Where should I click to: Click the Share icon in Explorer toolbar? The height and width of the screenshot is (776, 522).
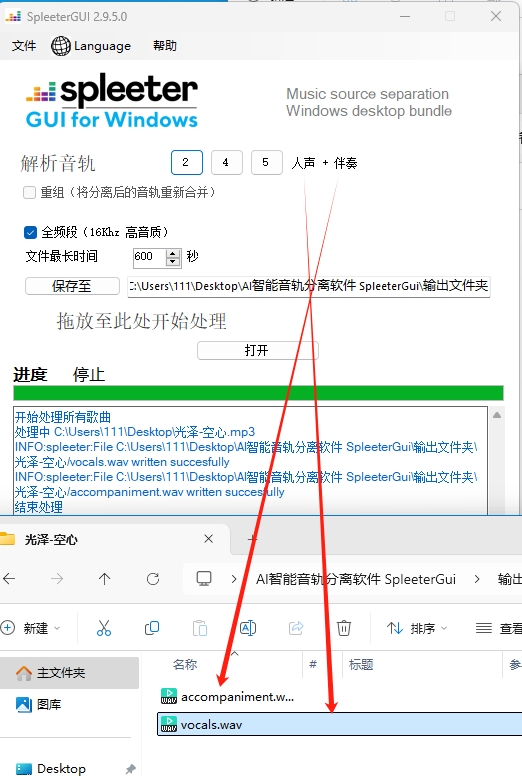(296, 628)
